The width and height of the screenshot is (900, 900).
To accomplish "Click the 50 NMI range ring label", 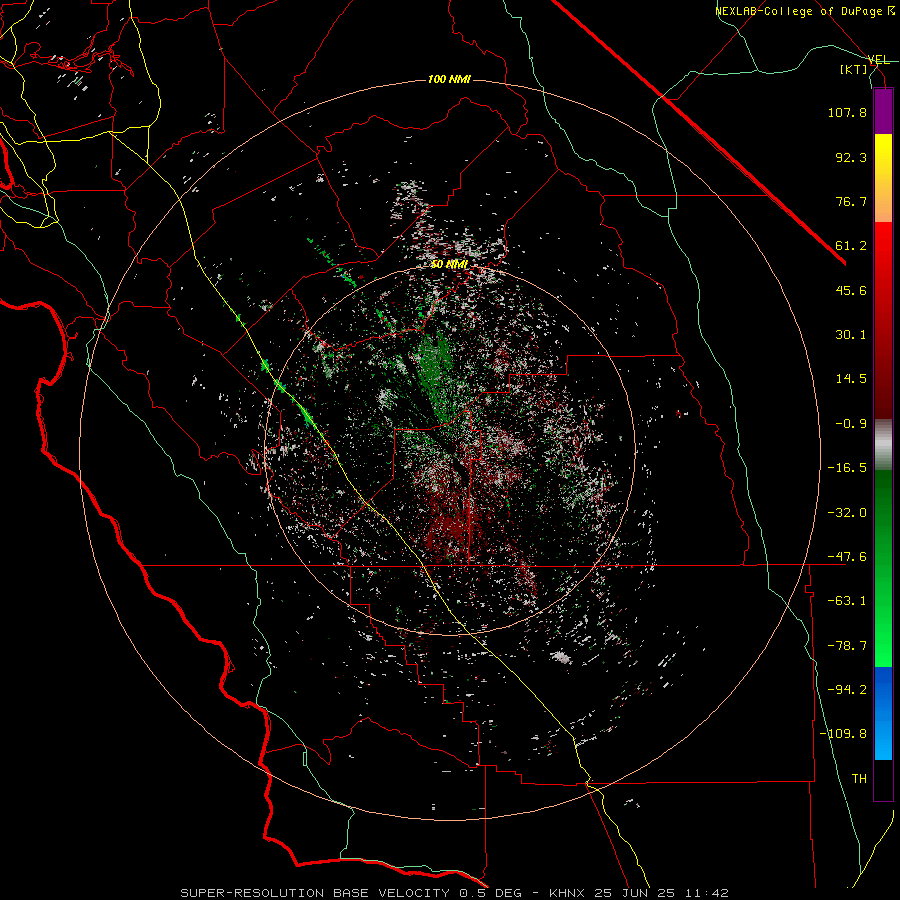I will (449, 264).
